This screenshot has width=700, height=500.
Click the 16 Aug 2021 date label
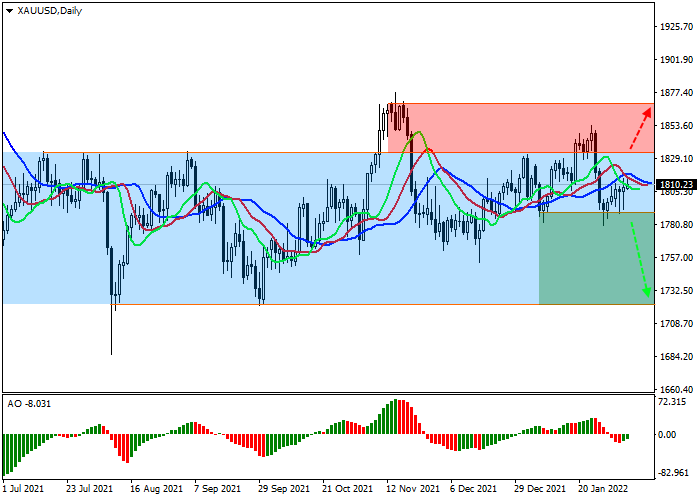(156, 489)
